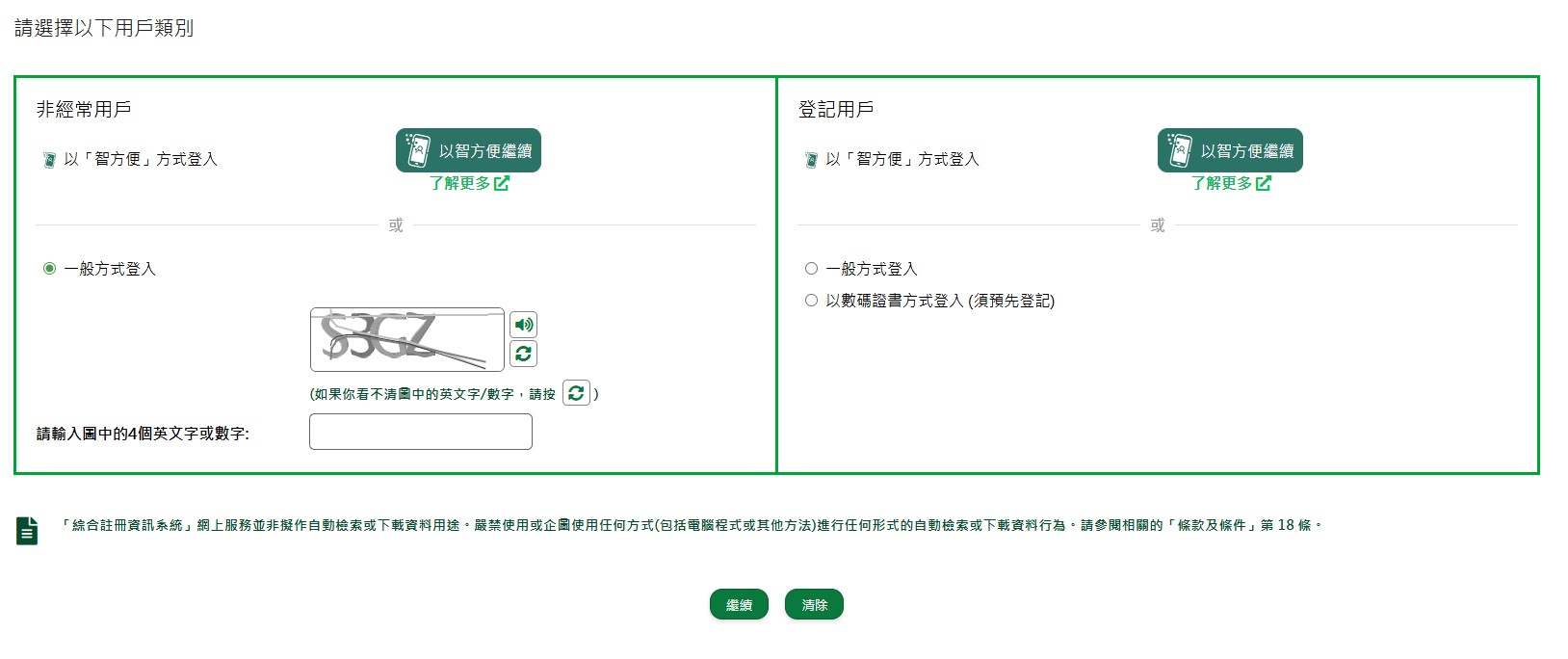Screen dimensions: 1568x659
Task: Select 以數碼證書方式登入 radio option
Action: (x=811, y=301)
